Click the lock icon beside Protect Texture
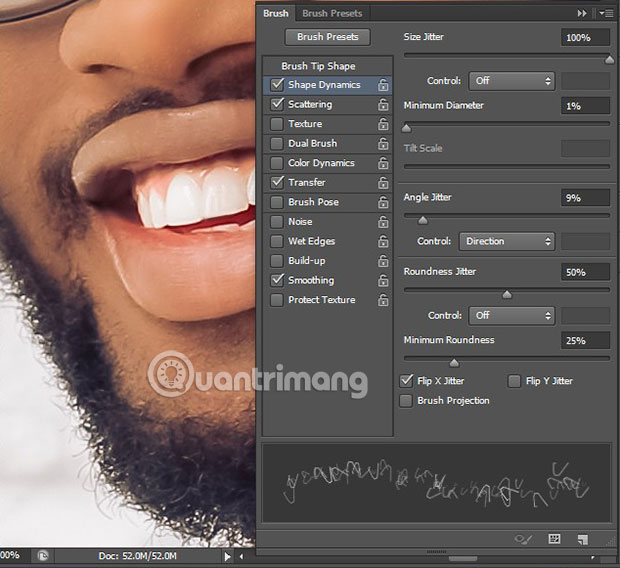620x568 pixels. click(x=383, y=300)
